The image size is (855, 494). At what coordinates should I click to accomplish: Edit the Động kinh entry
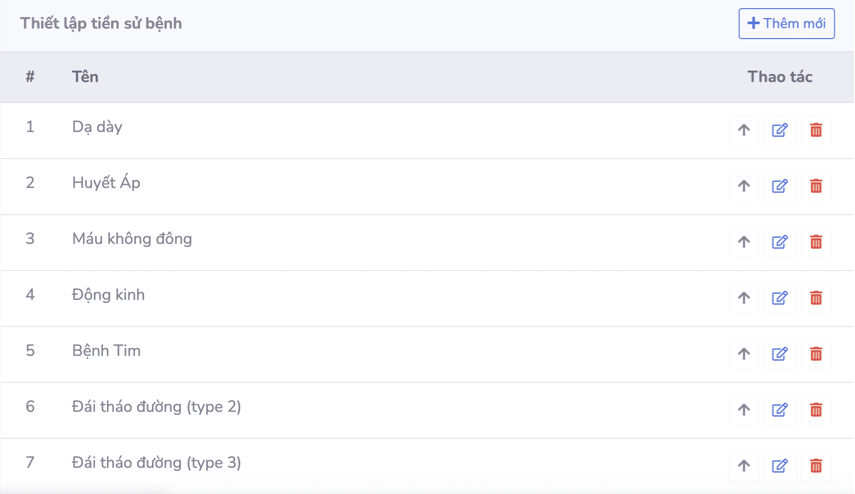[780, 298]
